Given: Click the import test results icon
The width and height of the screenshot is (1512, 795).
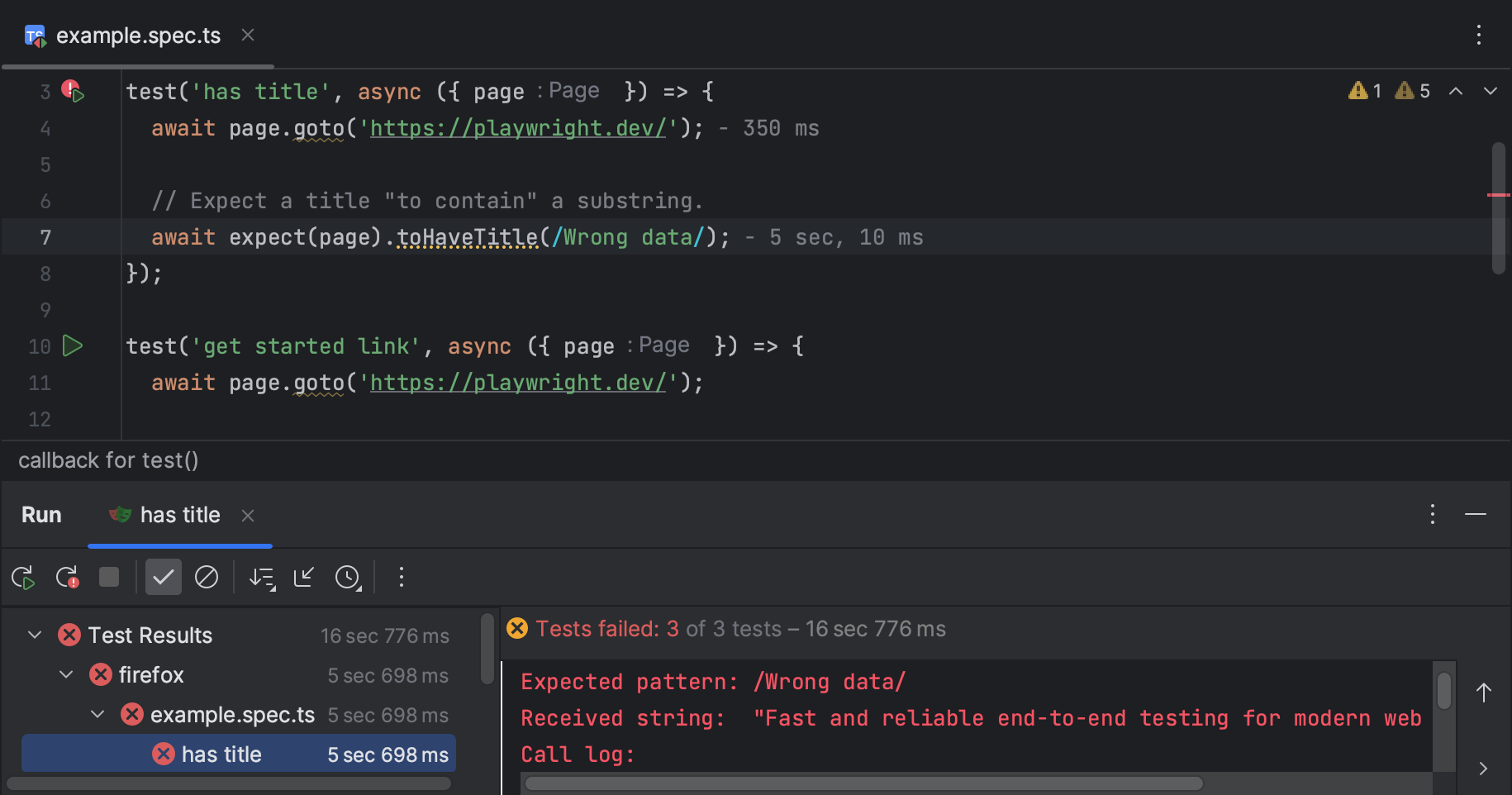Looking at the screenshot, I should click(304, 577).
